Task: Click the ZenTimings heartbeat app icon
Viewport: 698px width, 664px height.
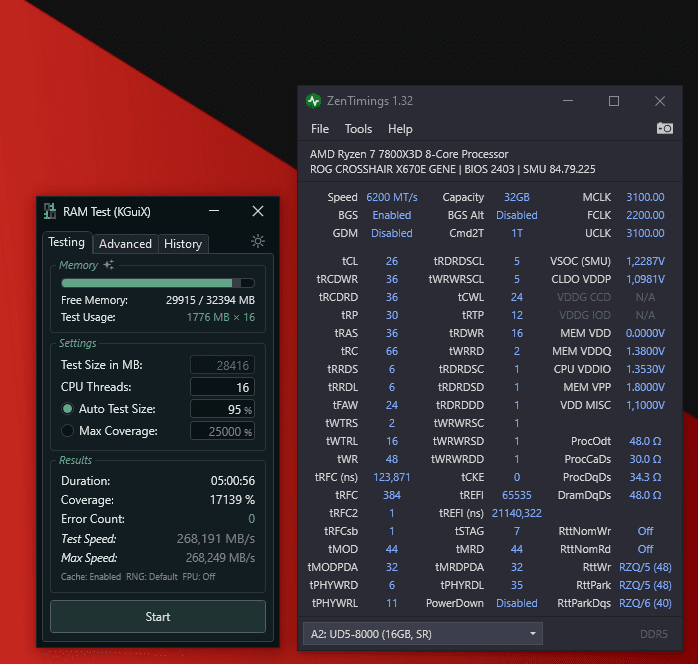Action: pos(313,101)
